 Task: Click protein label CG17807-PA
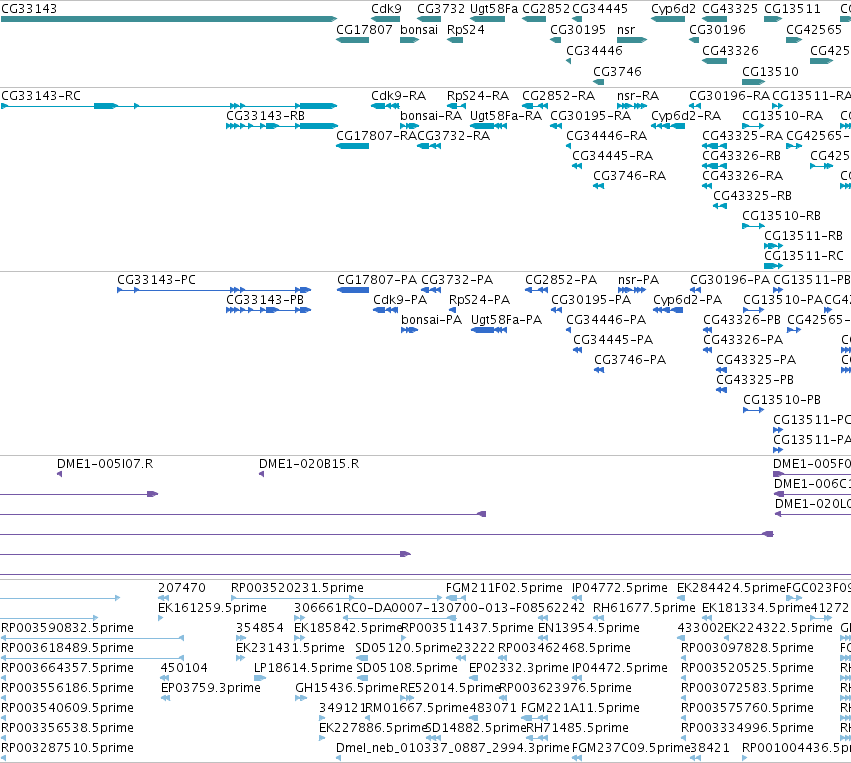pyautogui.click(x=377, y=280)
